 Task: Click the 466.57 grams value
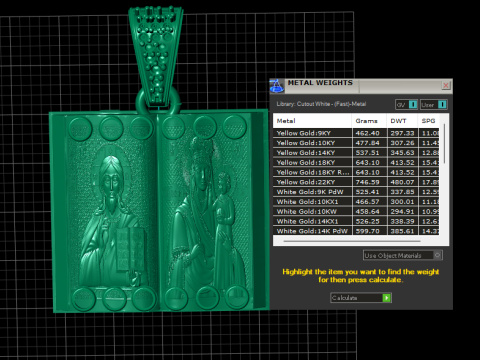(367, 202)
